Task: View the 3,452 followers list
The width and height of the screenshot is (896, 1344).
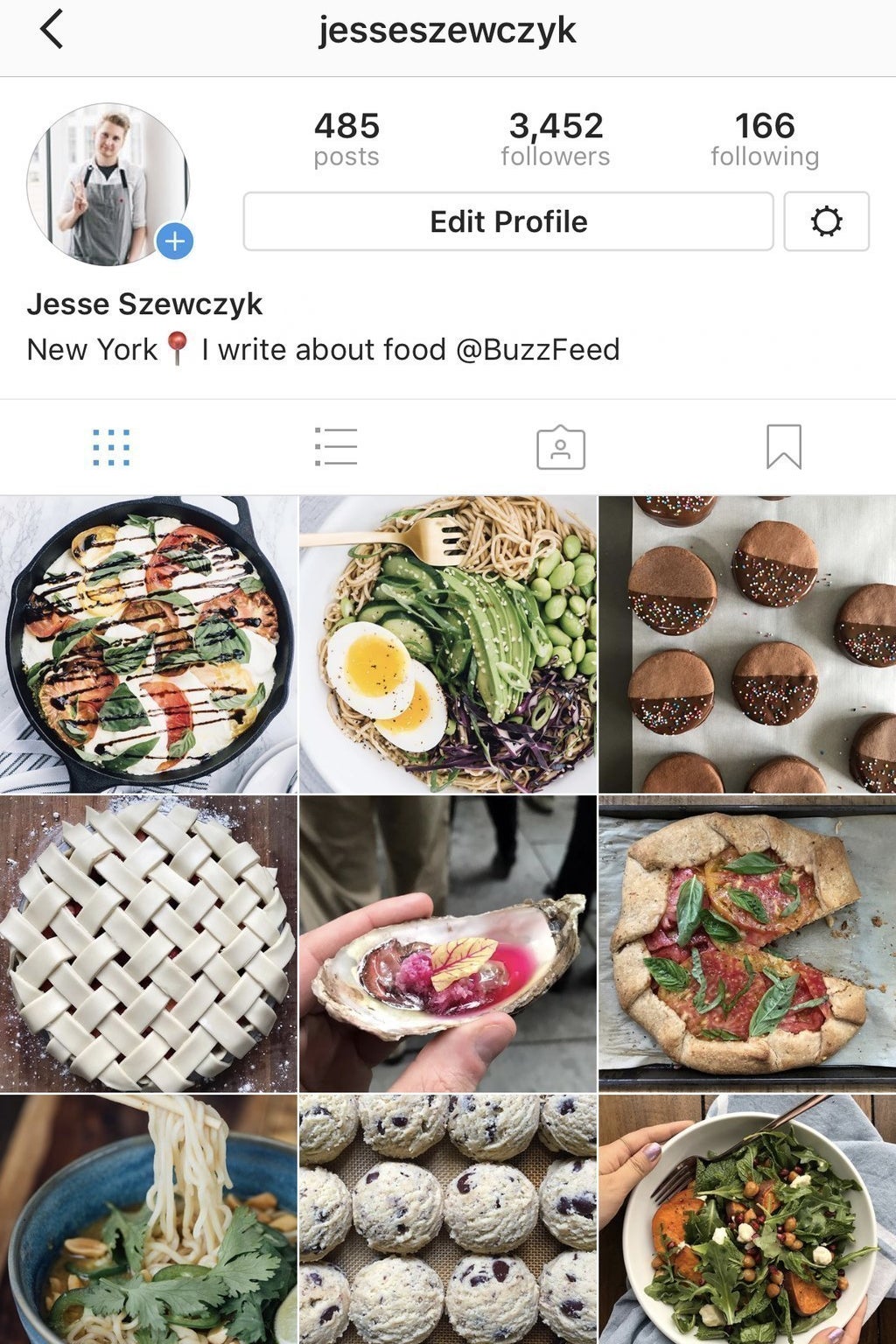Action: click(x=556, y=139)
